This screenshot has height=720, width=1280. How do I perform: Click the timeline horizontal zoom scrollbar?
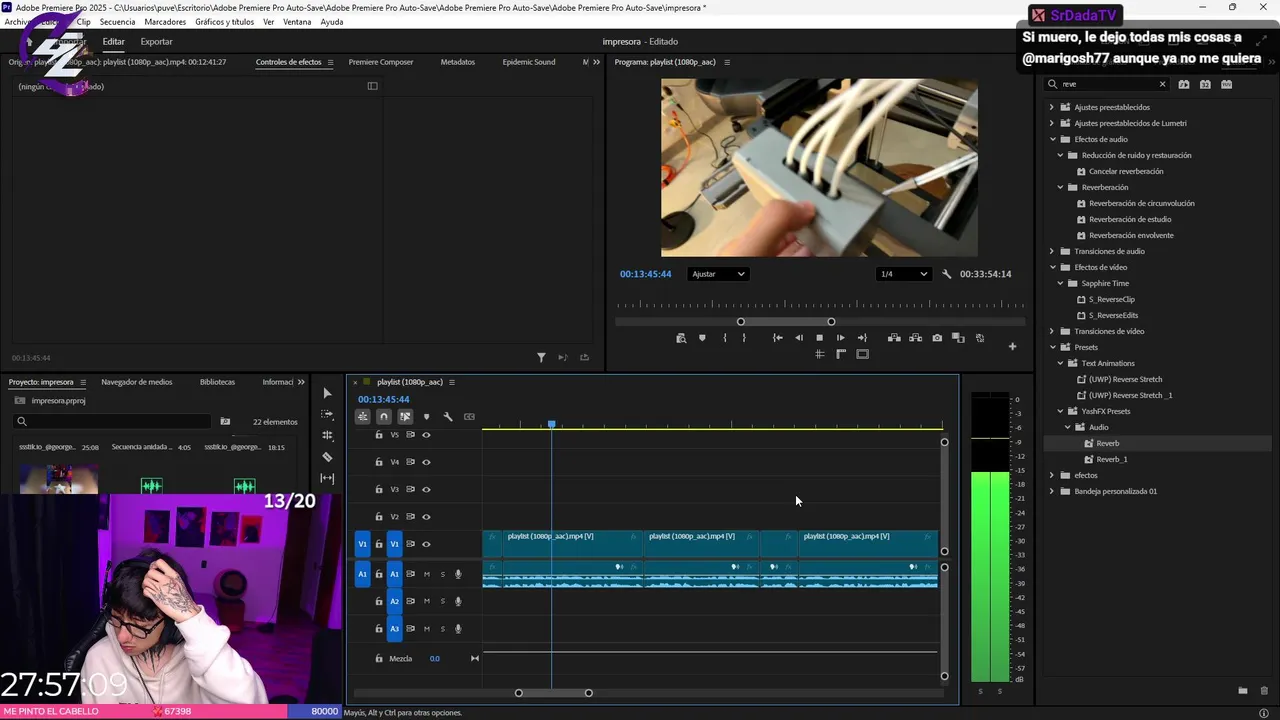[x=554, y=693]
